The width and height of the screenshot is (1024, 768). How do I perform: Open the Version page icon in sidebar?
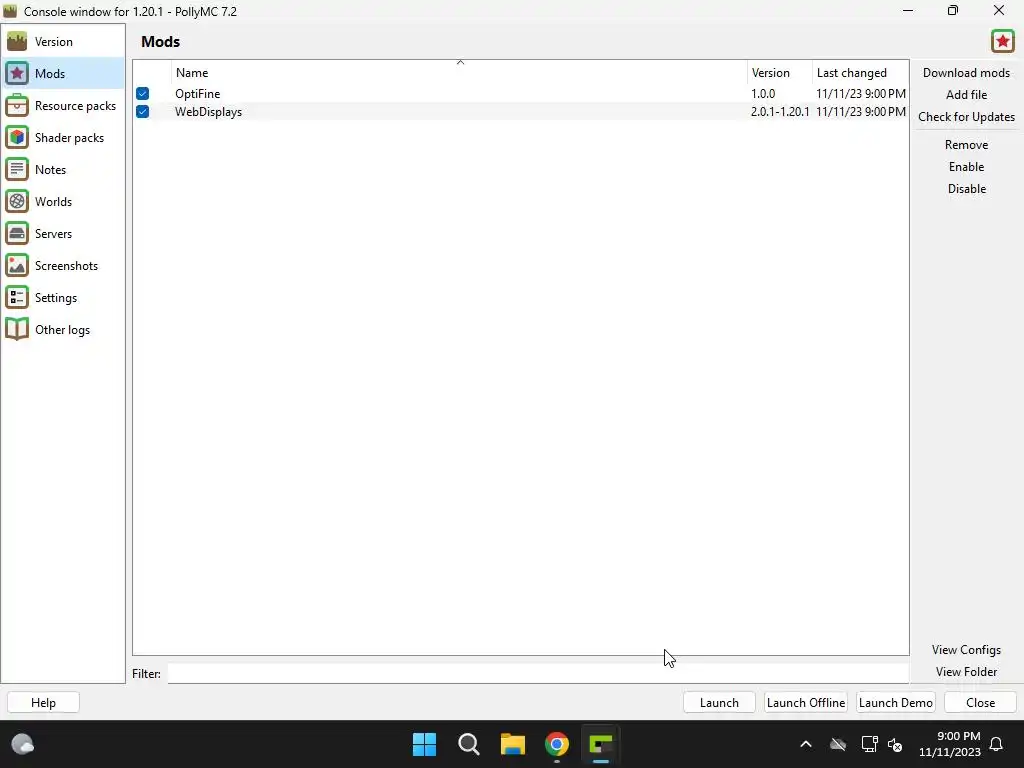tap(17, 41)
